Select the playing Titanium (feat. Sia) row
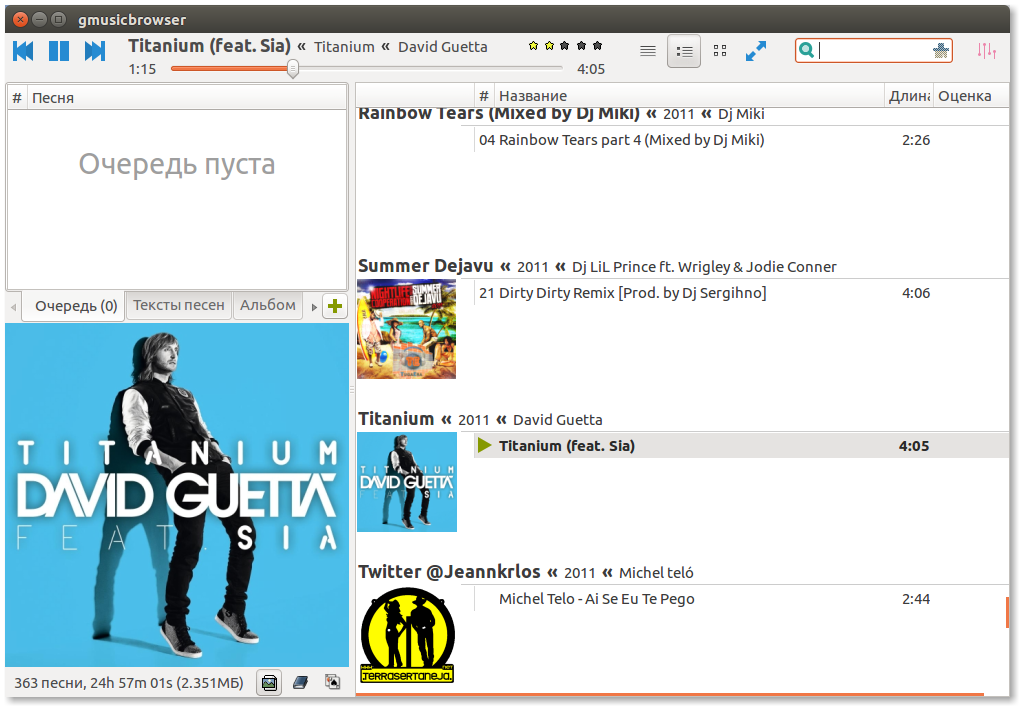The image size is (1019, 706). (741, 446)
